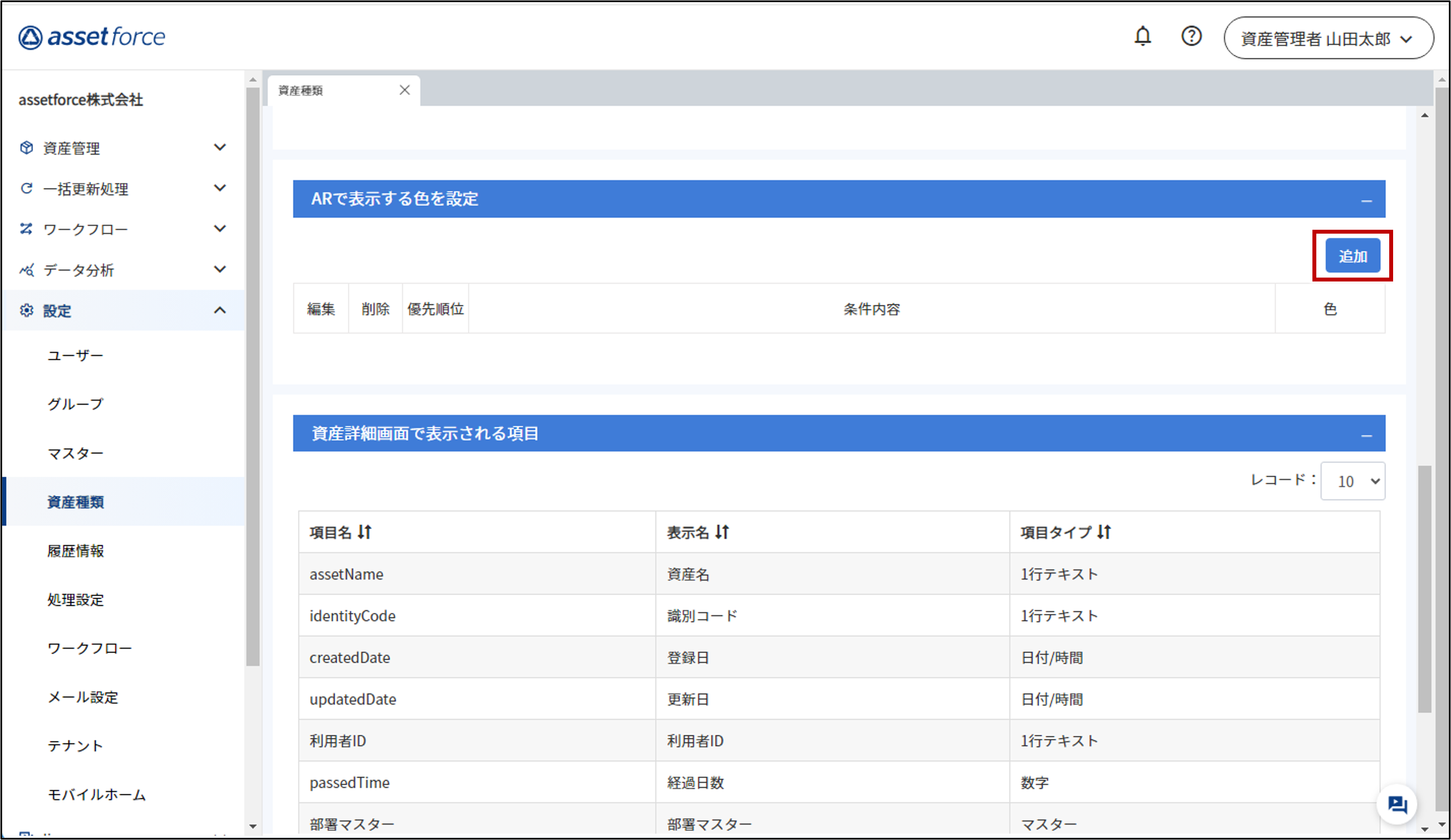Click the assetforce株式会社 company name

coord(81,100)
